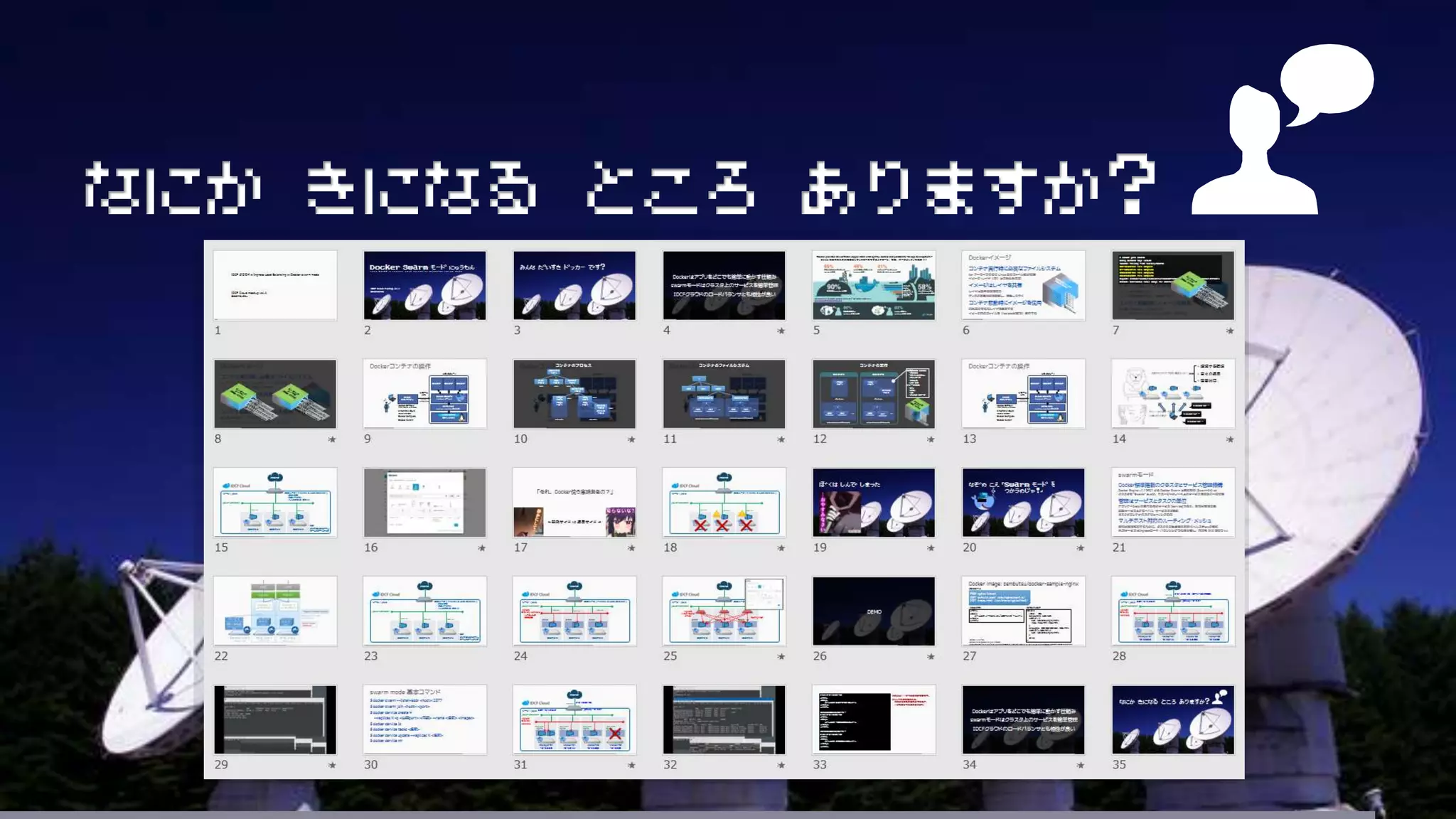Open slide 26 DEMO thumbnail
1456x819 pixels.
tap(874, 611)
